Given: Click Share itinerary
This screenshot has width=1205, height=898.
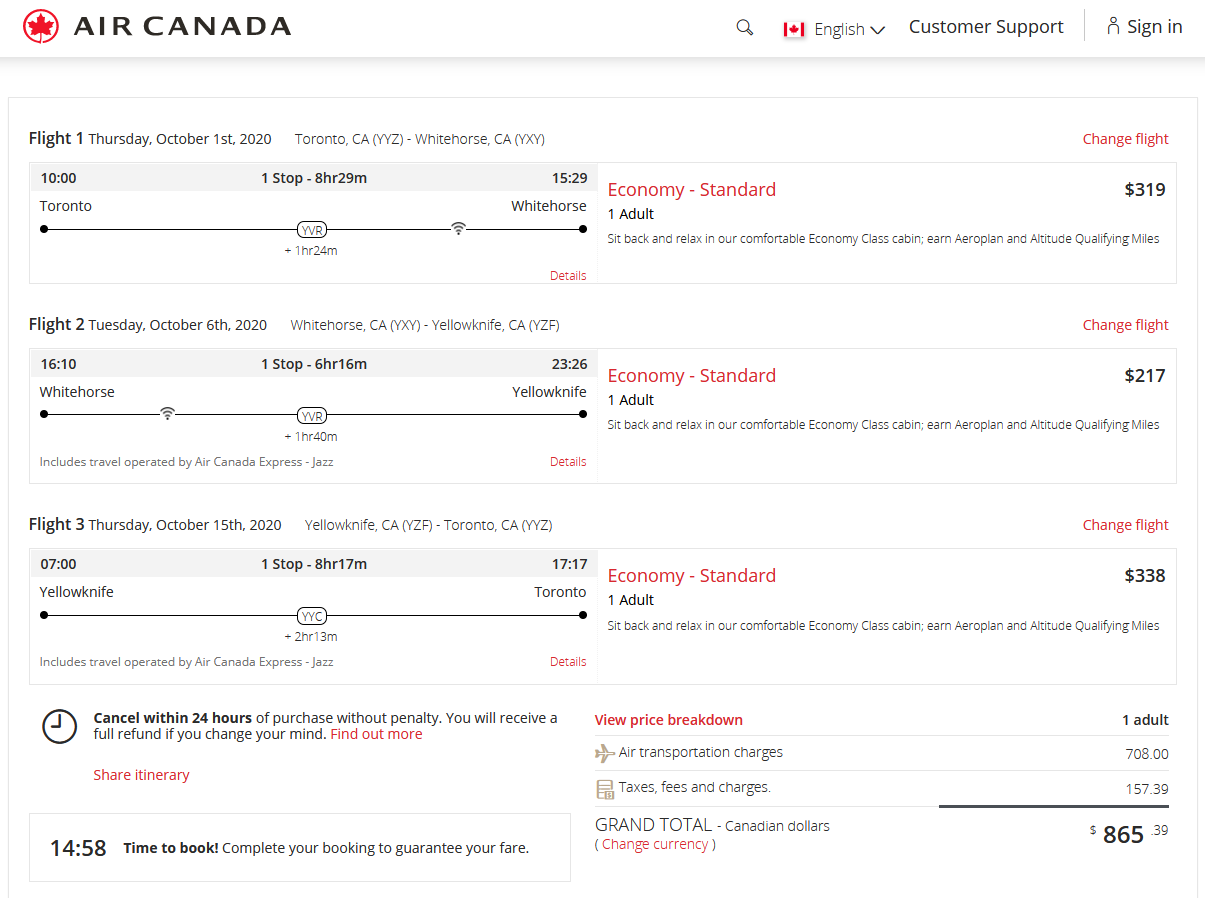Looking at the screenshot, I should pyautogui.click(x=141, y=775).
